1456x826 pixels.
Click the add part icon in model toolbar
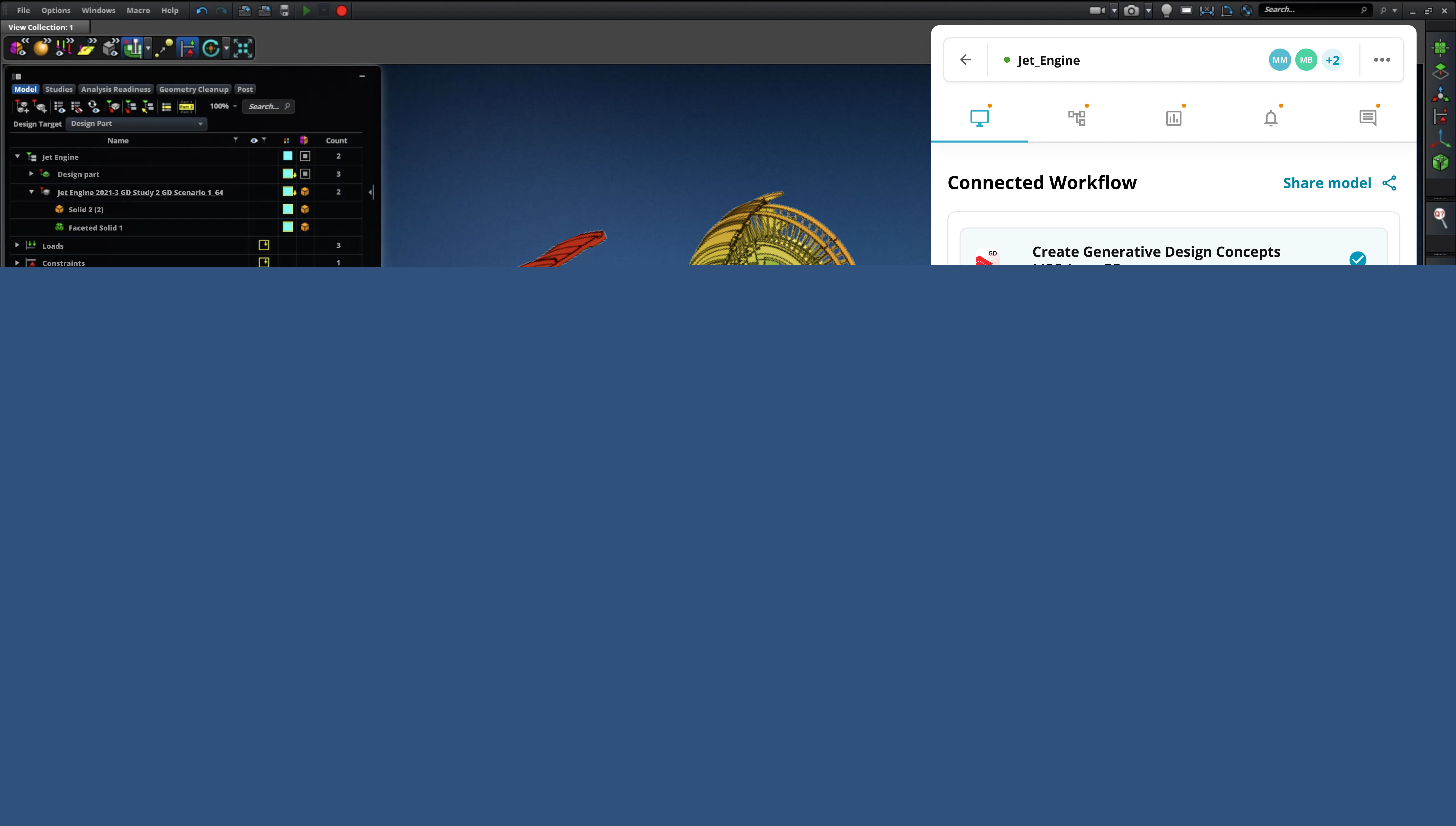tap(40, 106)
